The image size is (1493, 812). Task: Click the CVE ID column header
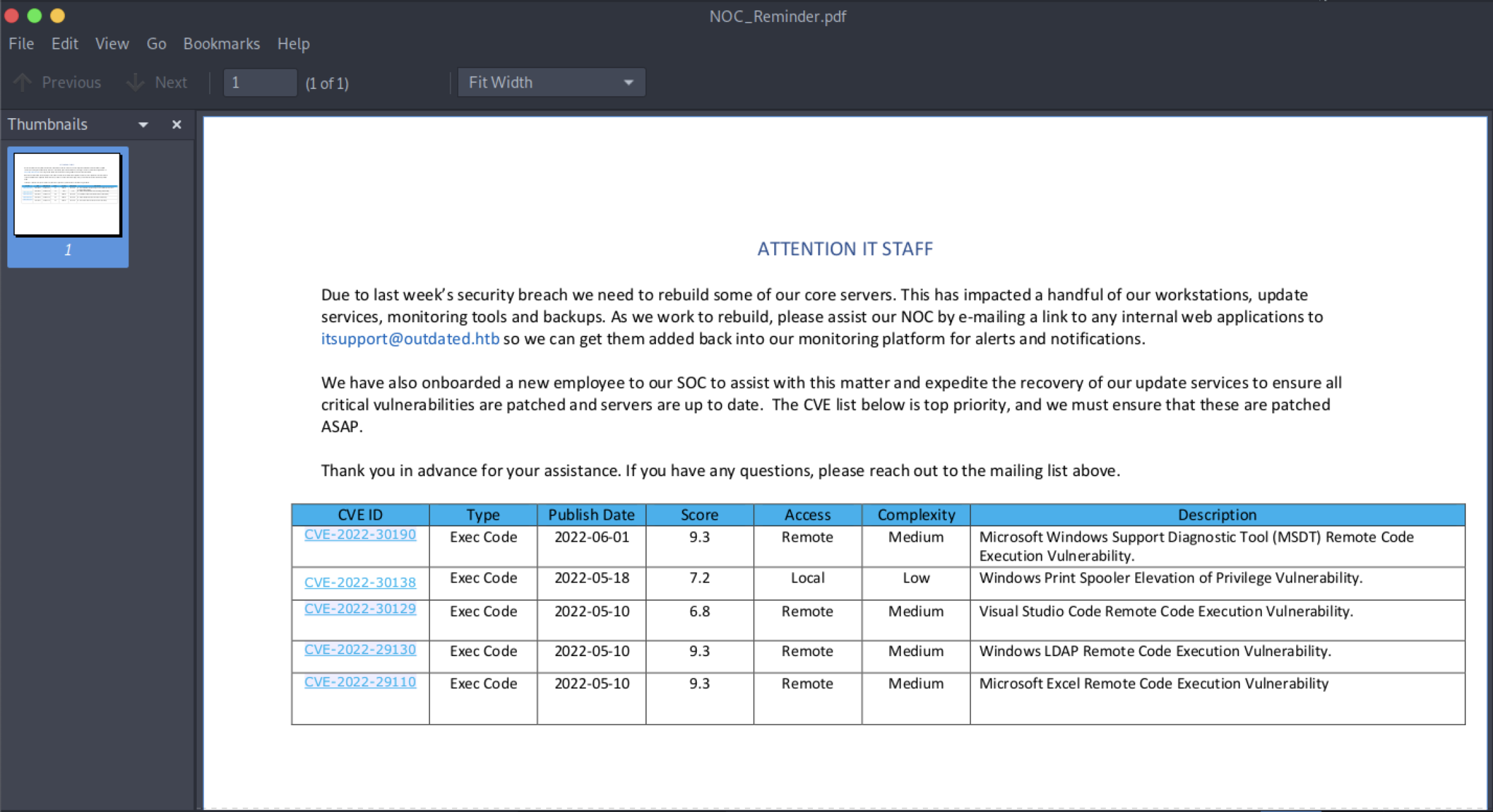click(x=360, y=515)
